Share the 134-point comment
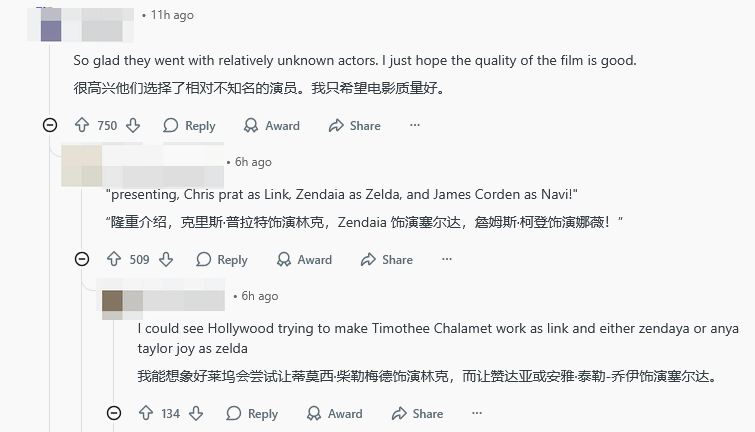 (417, 414)
